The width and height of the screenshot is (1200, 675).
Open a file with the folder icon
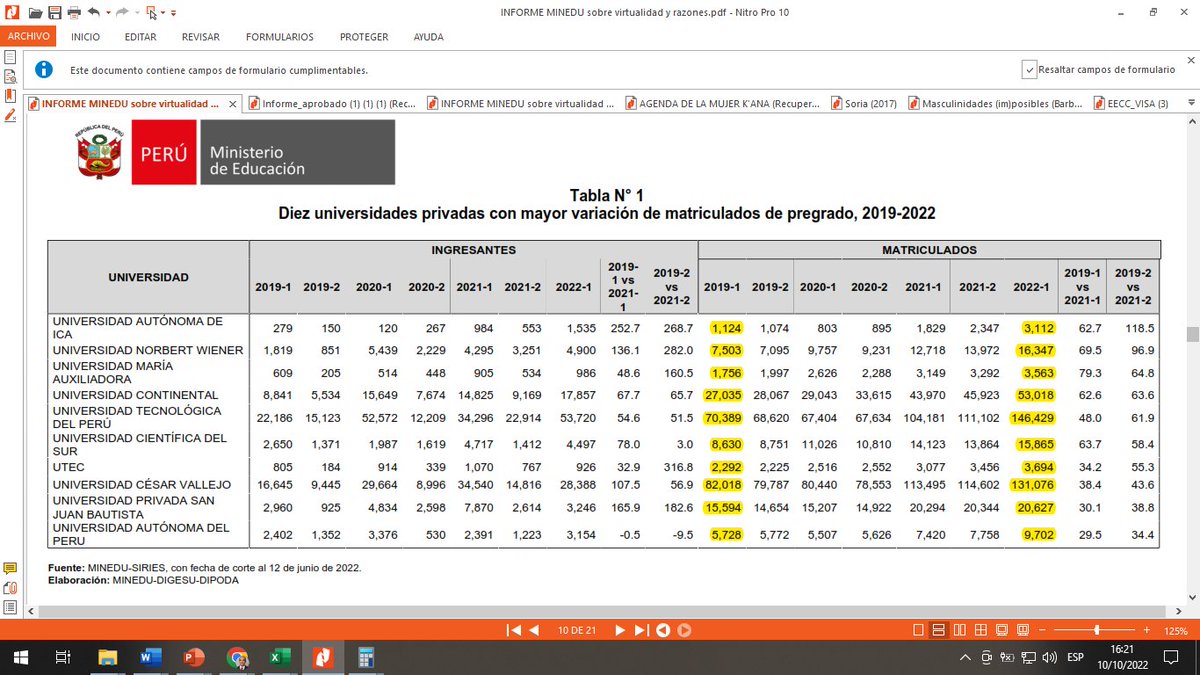[x=35, y=13]
